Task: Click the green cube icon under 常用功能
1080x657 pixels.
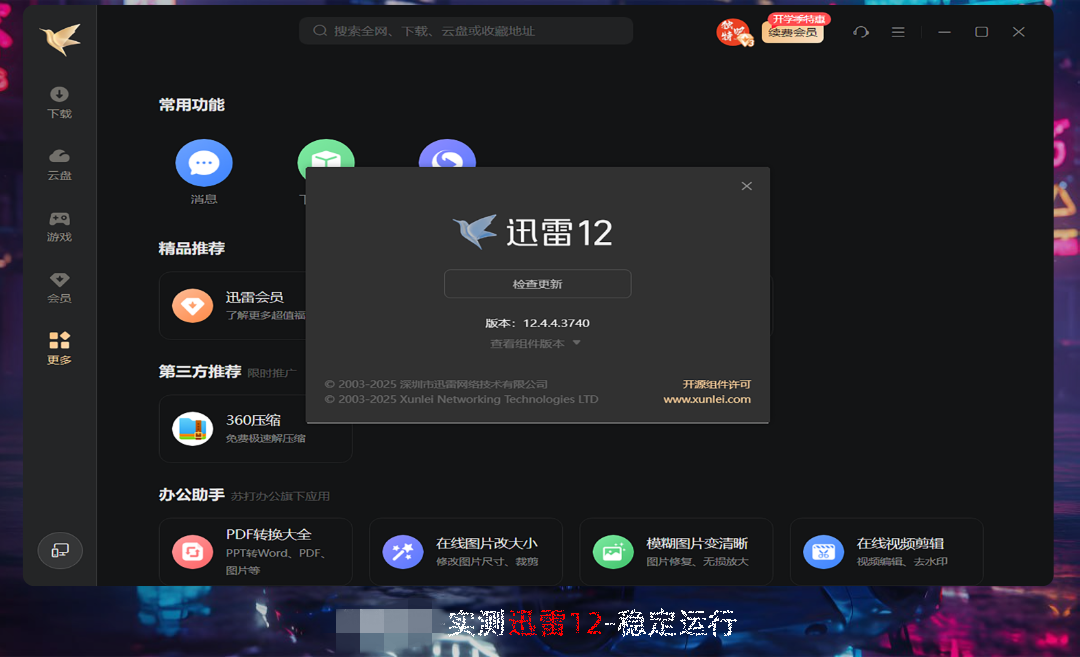Action: click(x=326, y=154)
